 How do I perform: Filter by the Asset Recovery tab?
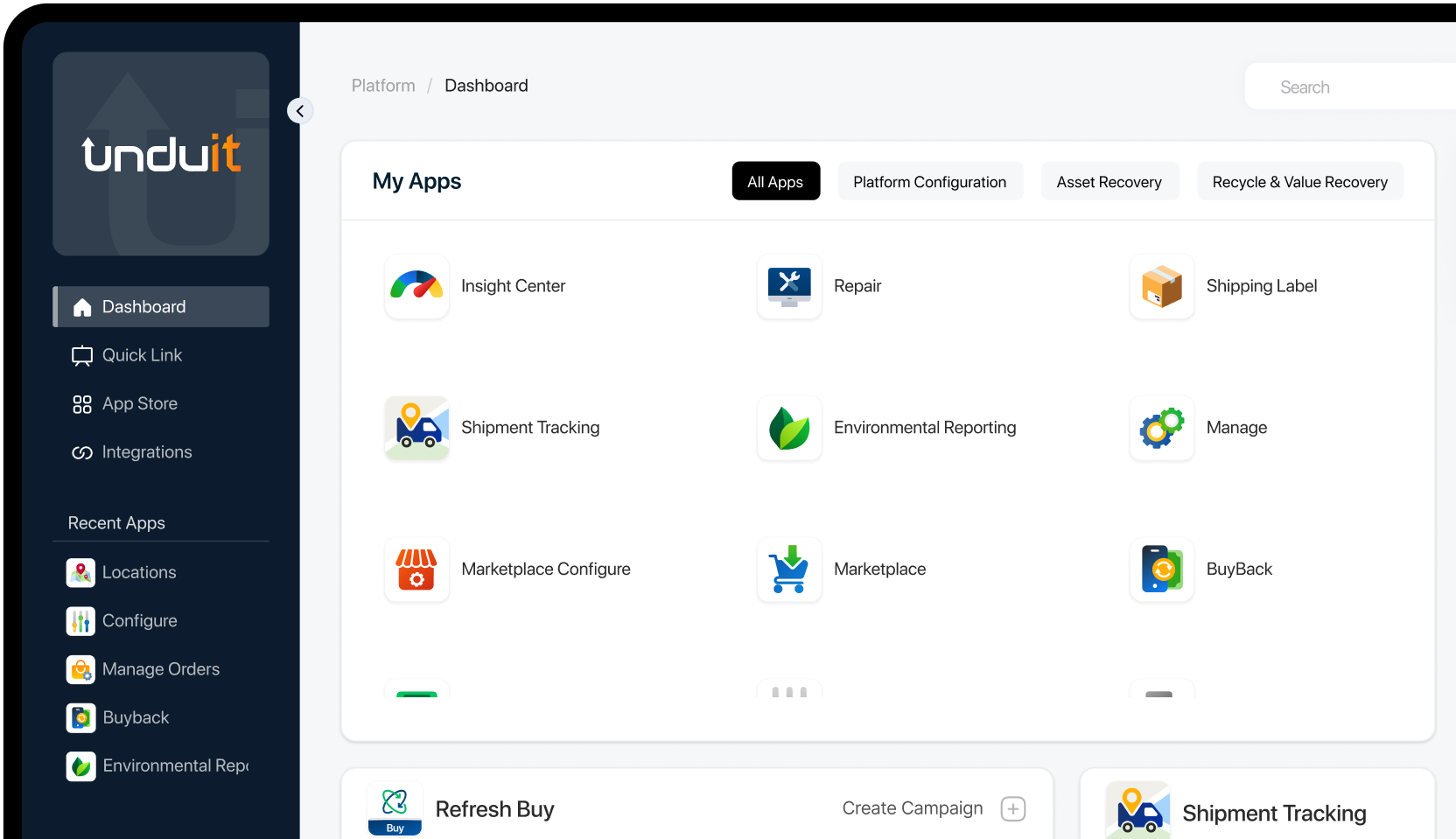tap(1109, 182)
